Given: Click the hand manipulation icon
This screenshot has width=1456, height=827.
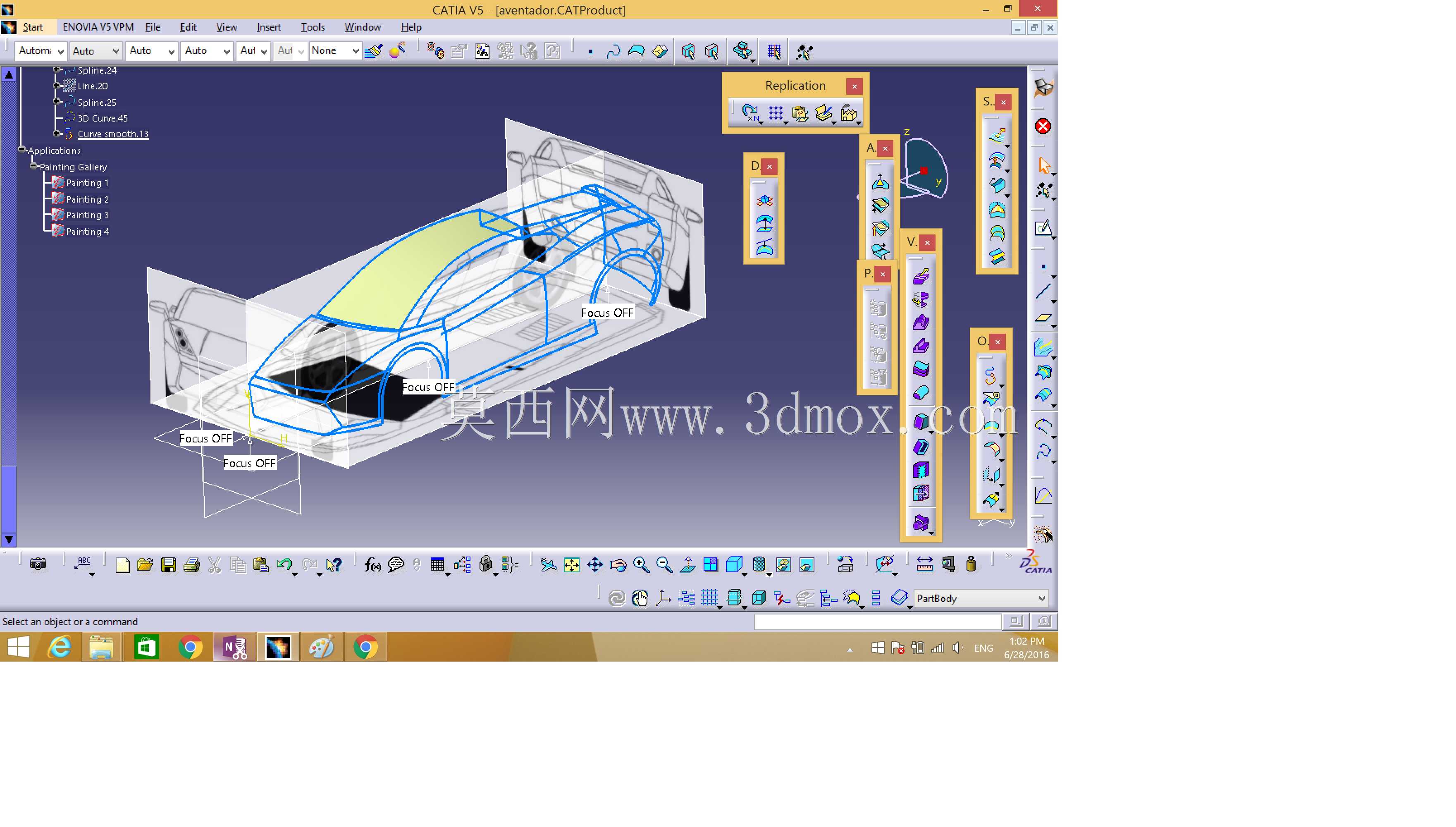Looking at the screenshot, I should pyautogui.click(x=640, y=598).
